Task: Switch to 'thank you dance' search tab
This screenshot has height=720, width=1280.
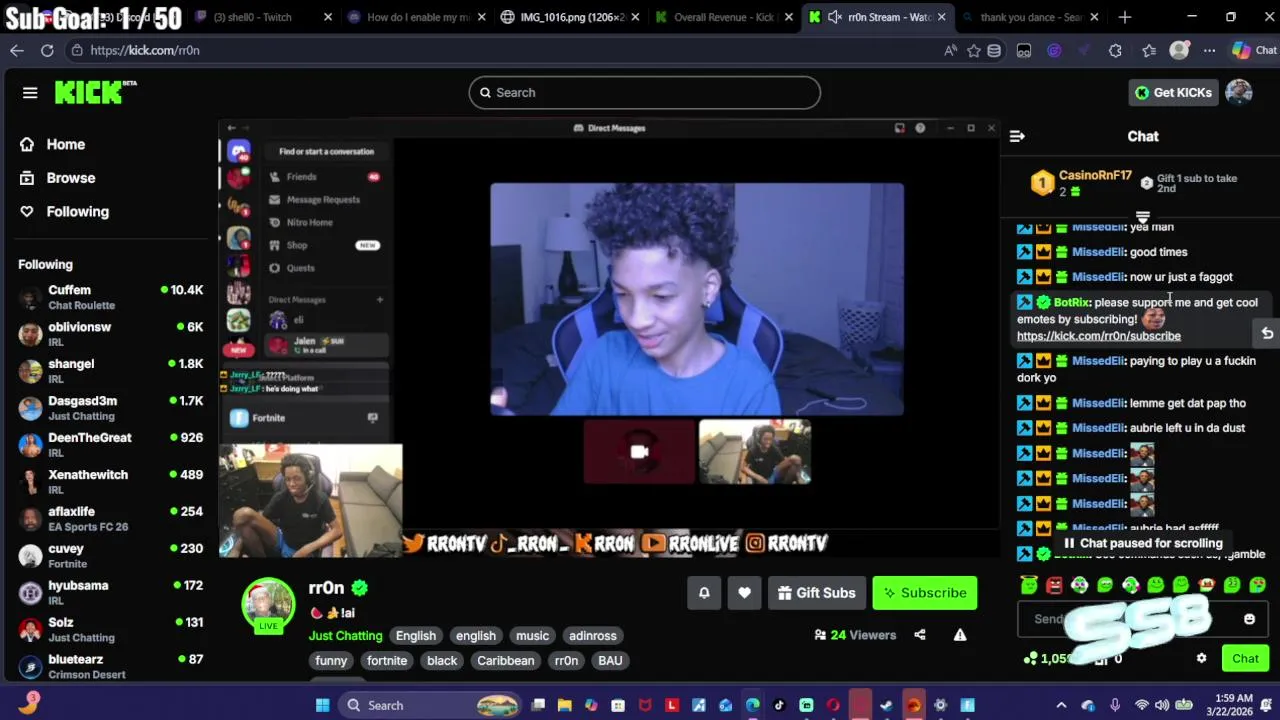Action: pyautogui.click(x=1030, y=17)
